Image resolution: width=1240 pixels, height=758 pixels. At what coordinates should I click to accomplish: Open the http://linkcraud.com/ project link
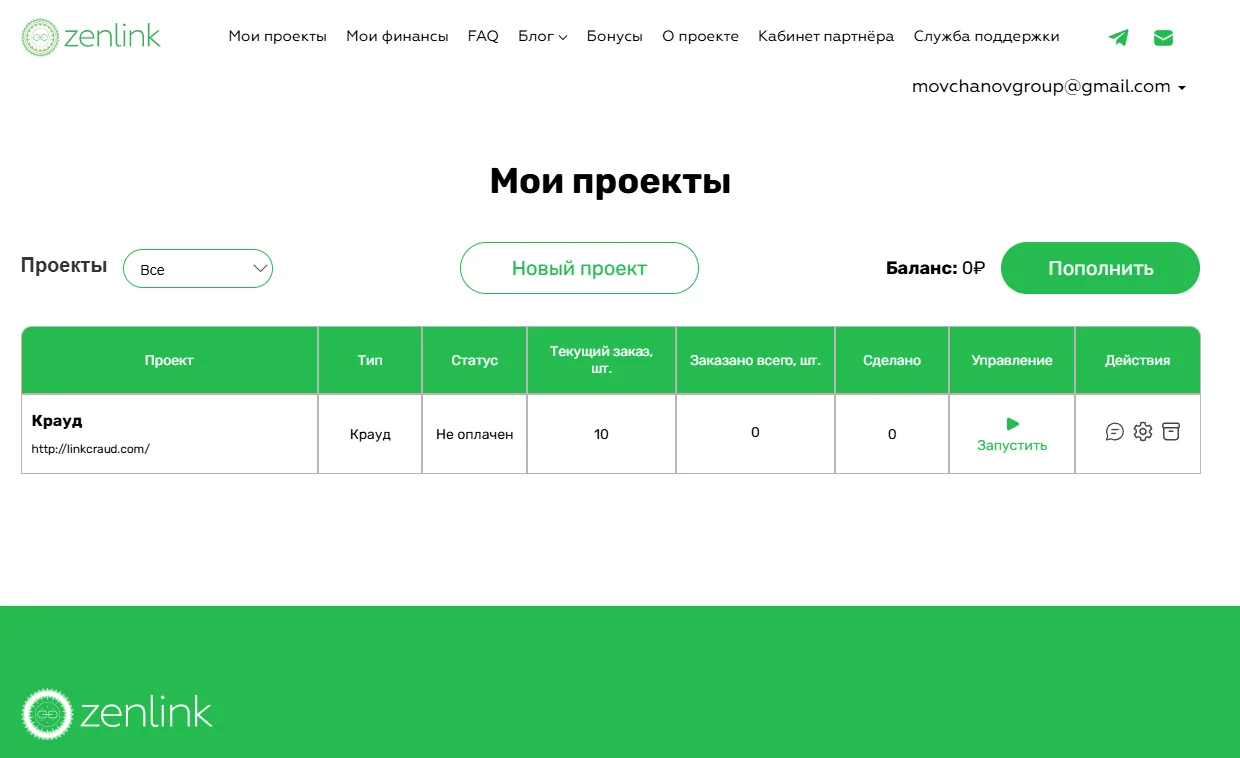pyautogui.click(x=91, y=449)
